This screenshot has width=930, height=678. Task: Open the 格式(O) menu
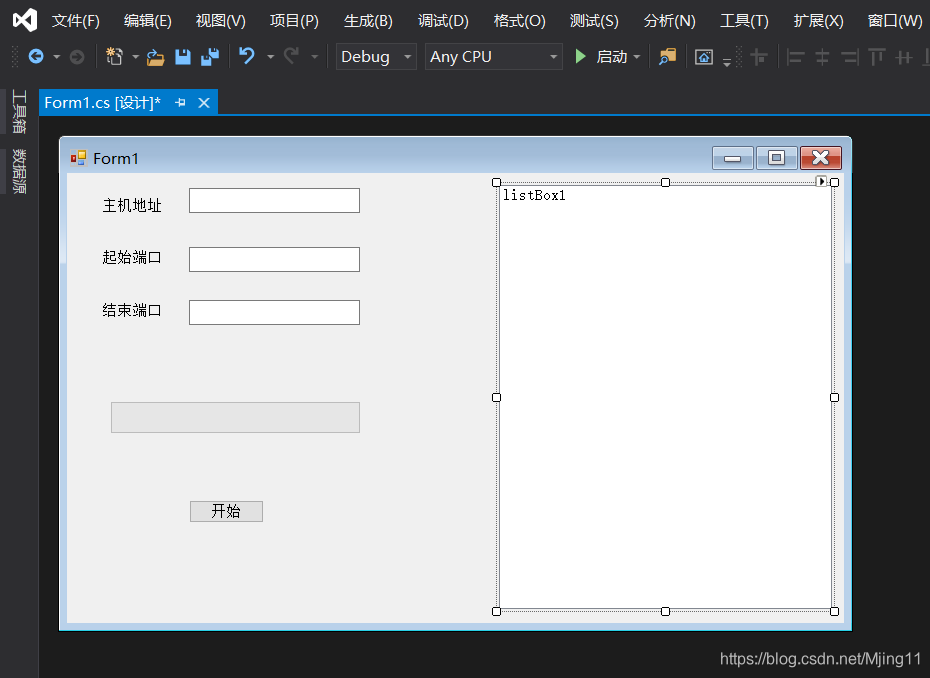520,21
